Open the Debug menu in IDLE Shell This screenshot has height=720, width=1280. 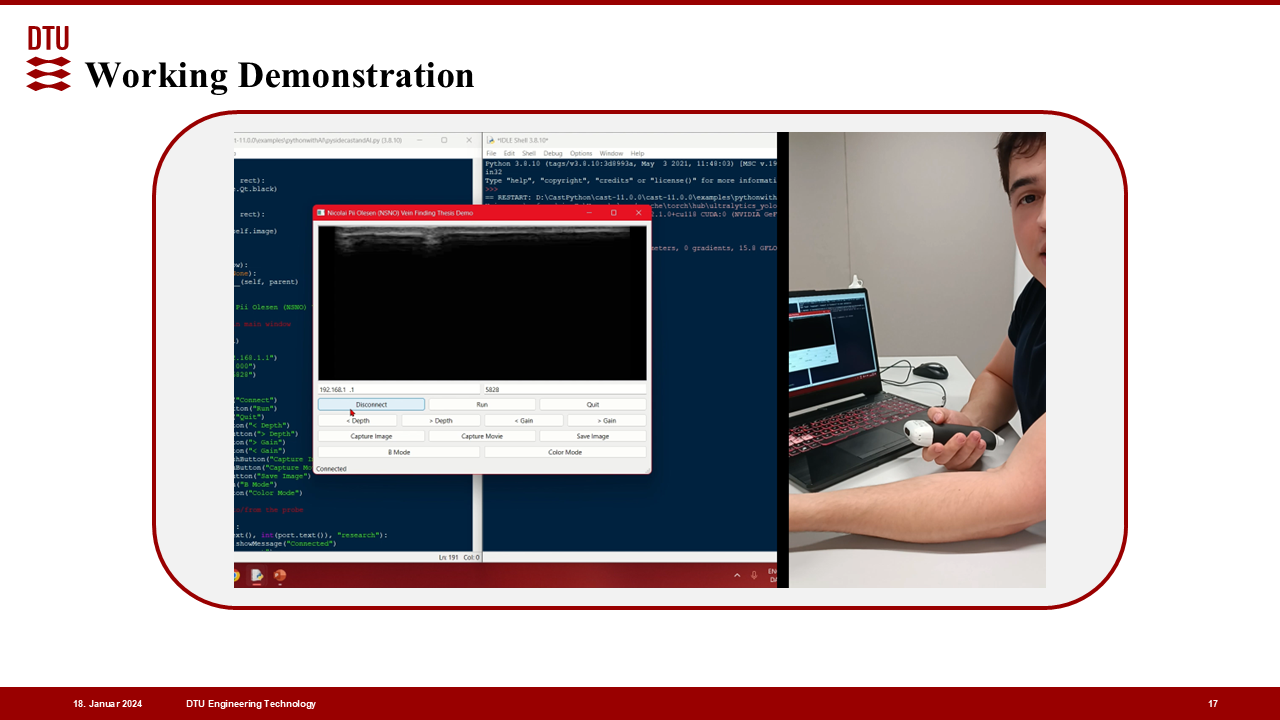click(x=553, y=153)
